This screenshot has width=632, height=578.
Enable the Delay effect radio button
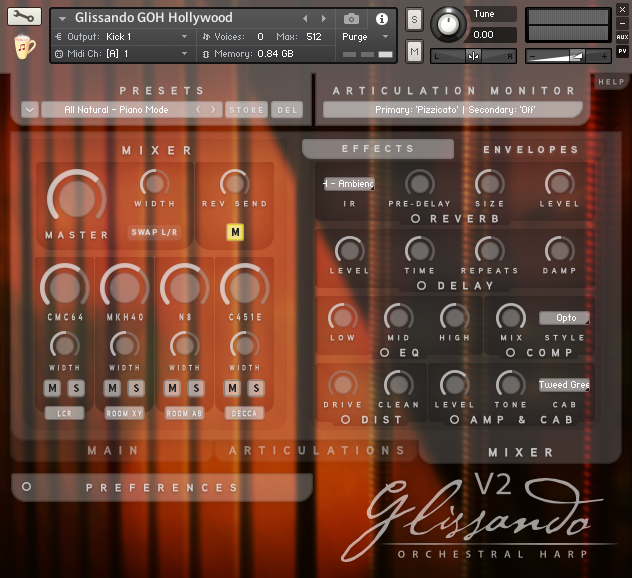(x=421, y=286)
